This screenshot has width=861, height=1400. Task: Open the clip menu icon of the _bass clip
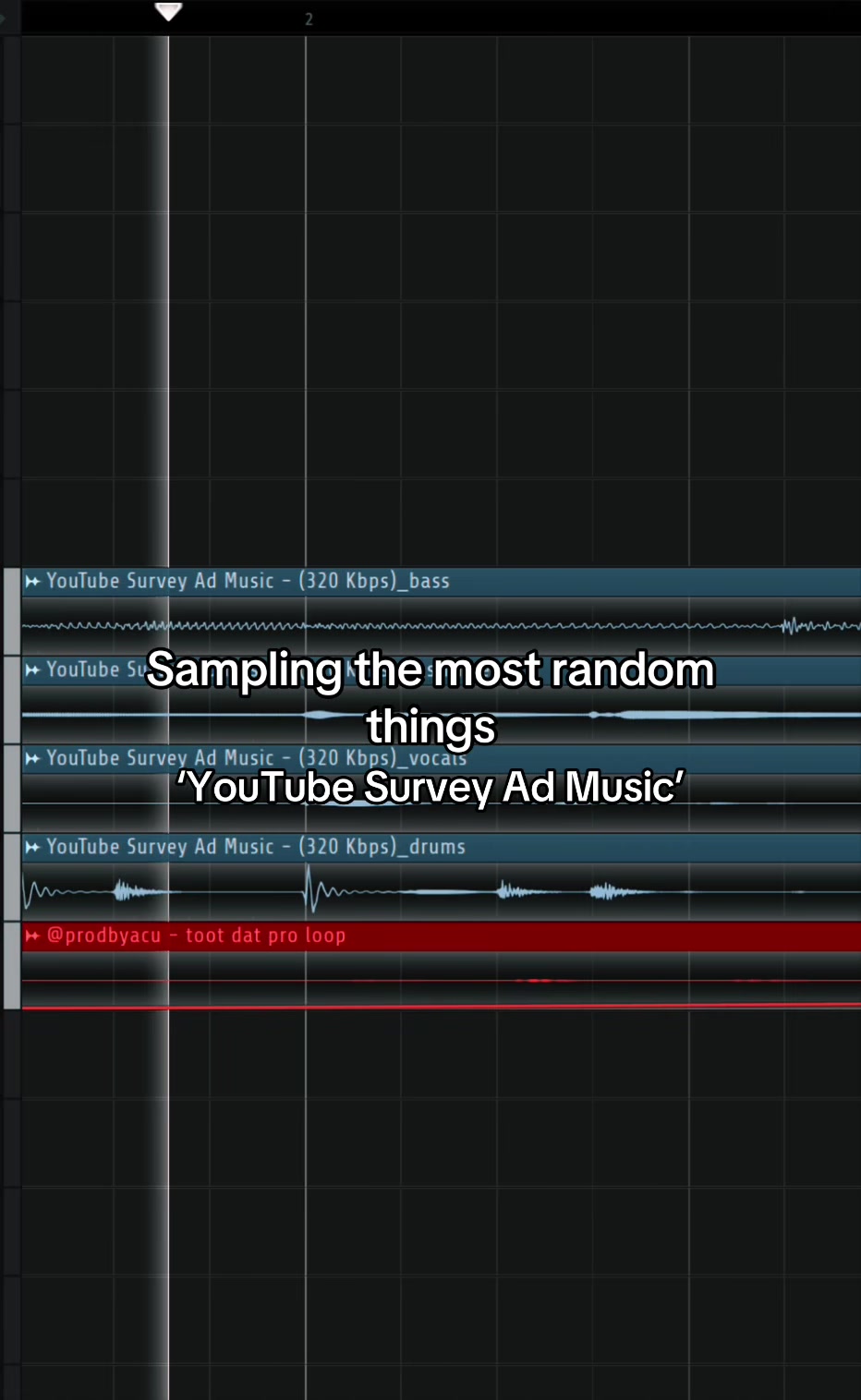(x=32, y=581)
